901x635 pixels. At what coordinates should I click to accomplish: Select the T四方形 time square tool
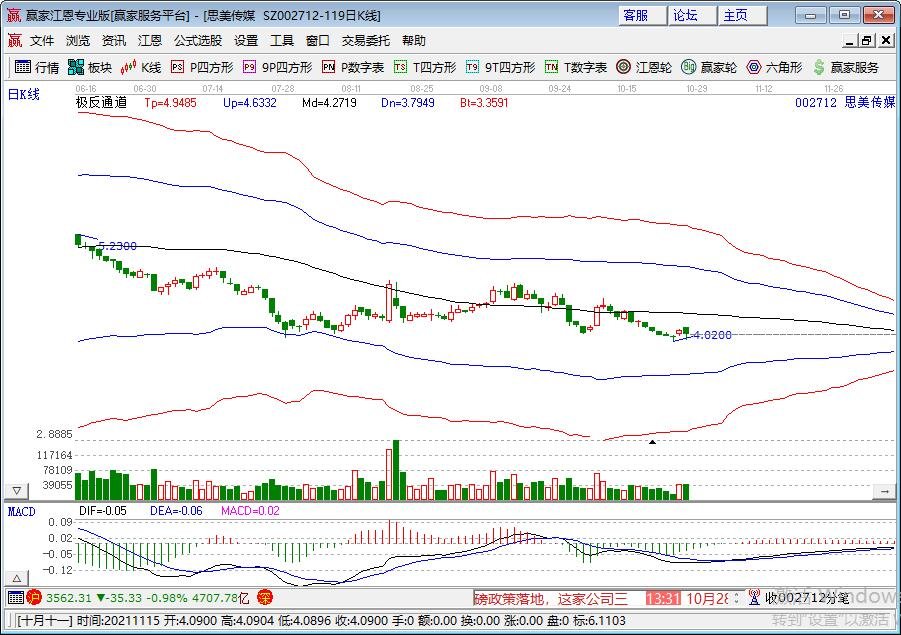(424, 67)
